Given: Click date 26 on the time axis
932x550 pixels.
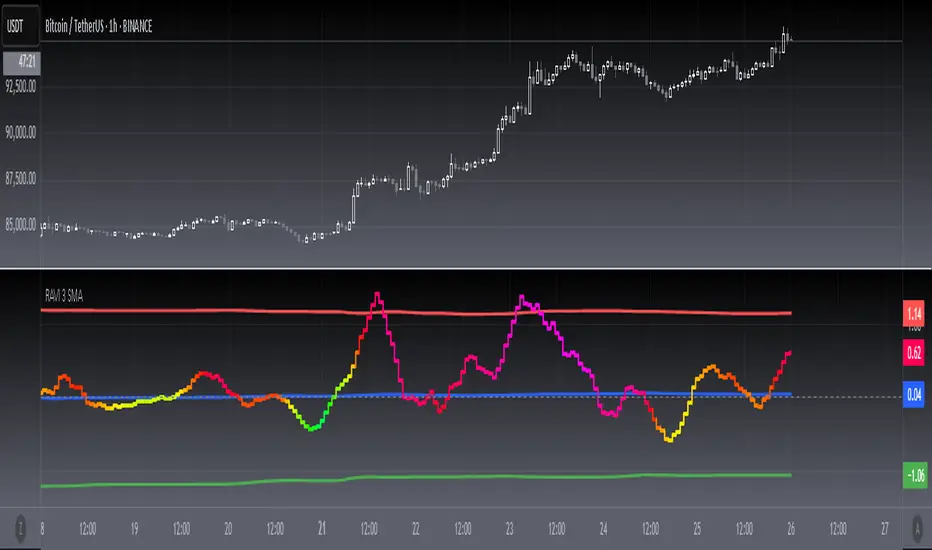Looking at the screenshot, I should pyautogui.click(x=791, y=529).
